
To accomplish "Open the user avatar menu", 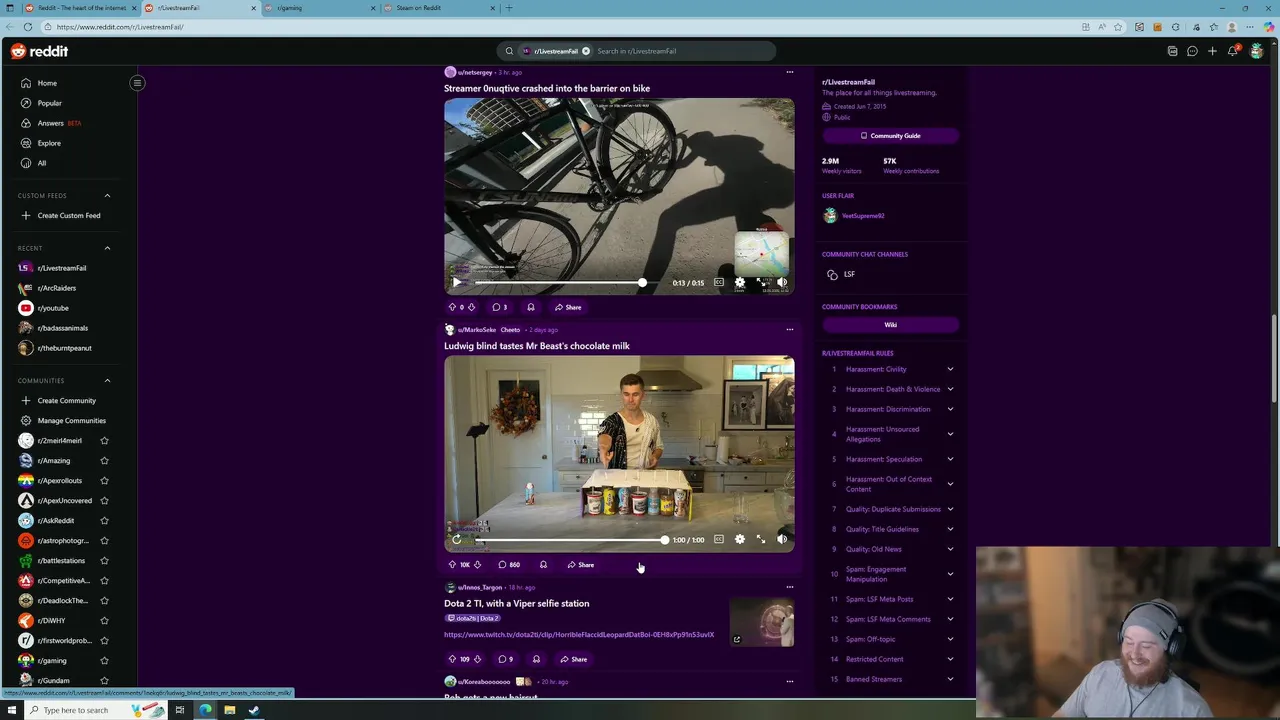I will click(1257, 51).
